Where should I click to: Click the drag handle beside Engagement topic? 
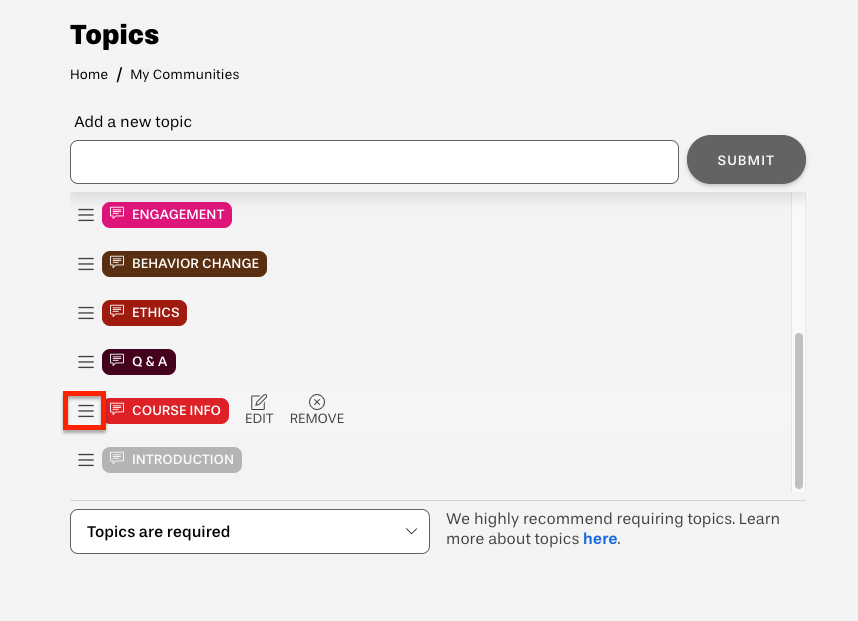(86, 215)
